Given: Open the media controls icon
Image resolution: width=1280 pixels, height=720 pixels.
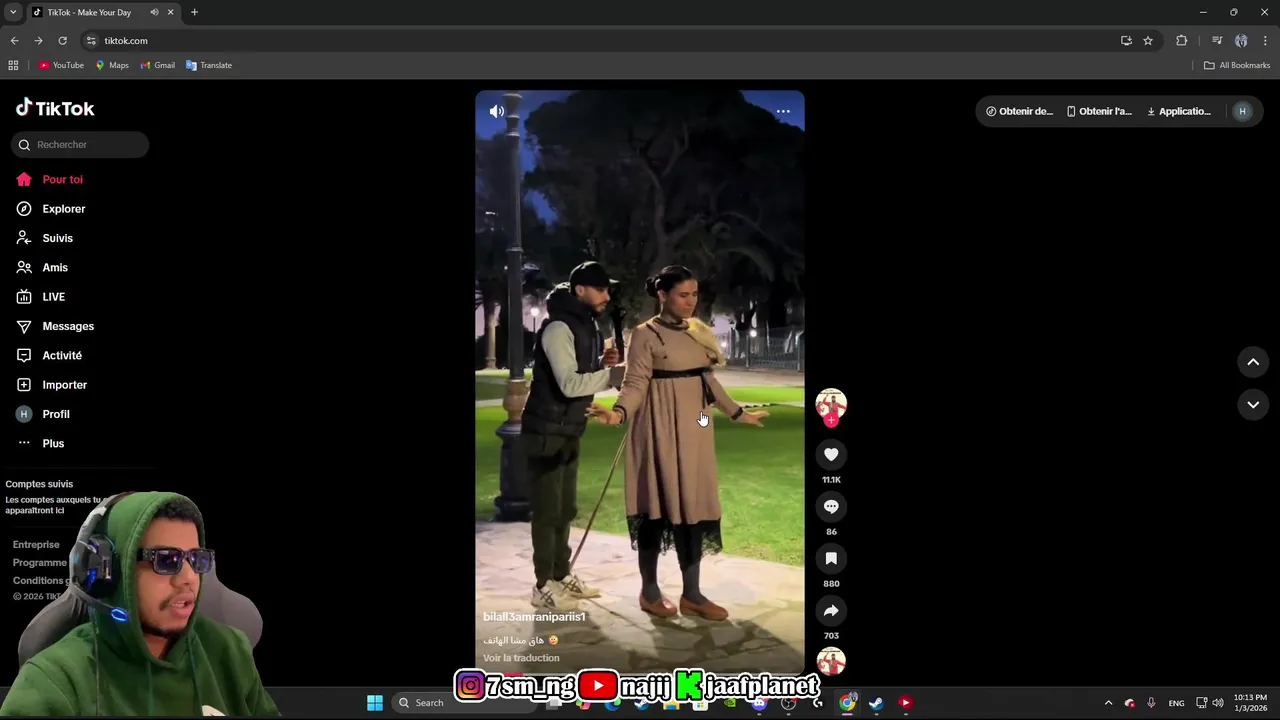Looking at the screenshot, I should (x=1217, y=41).
